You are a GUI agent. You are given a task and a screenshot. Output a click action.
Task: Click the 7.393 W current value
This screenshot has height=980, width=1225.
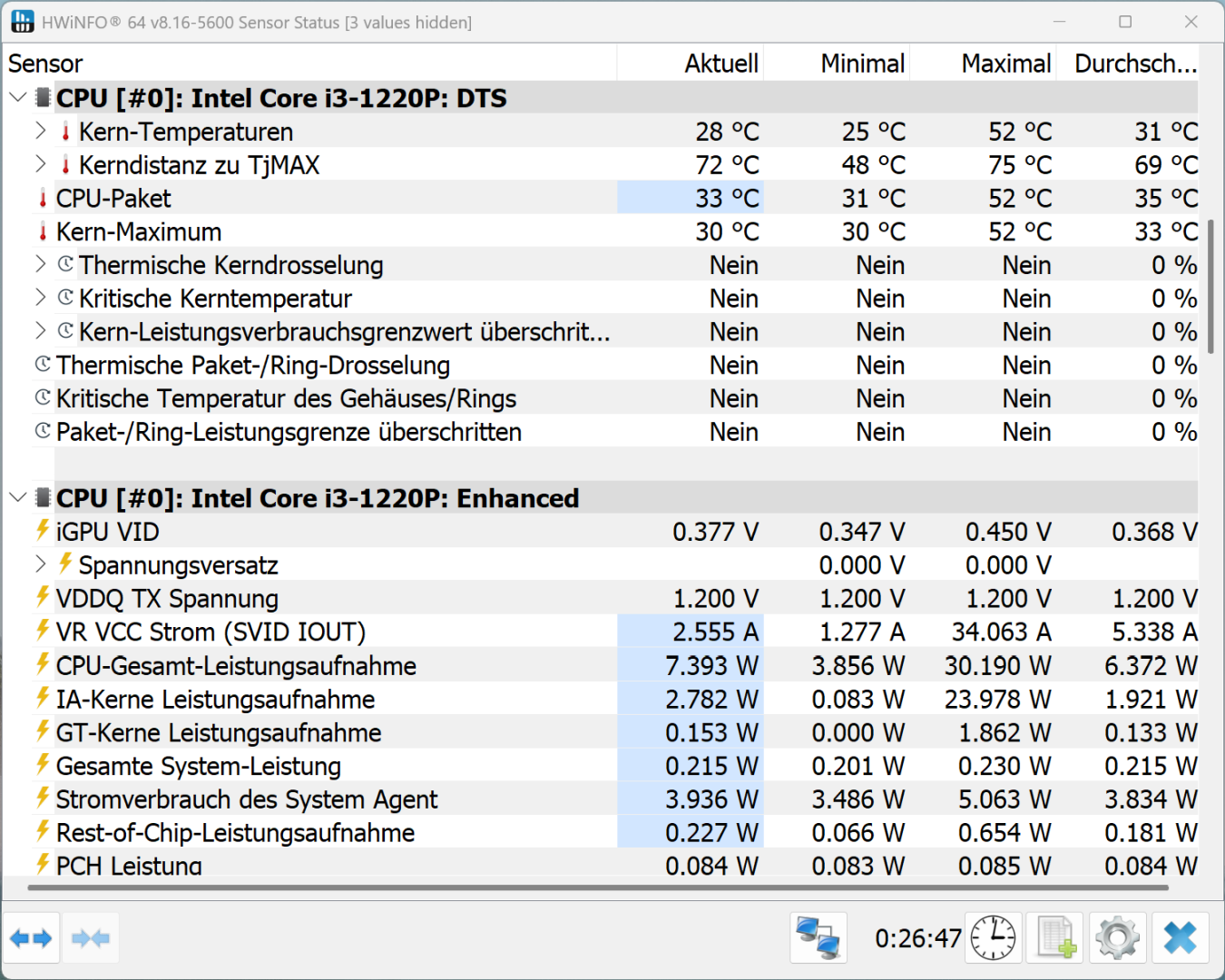coord(712,665)
